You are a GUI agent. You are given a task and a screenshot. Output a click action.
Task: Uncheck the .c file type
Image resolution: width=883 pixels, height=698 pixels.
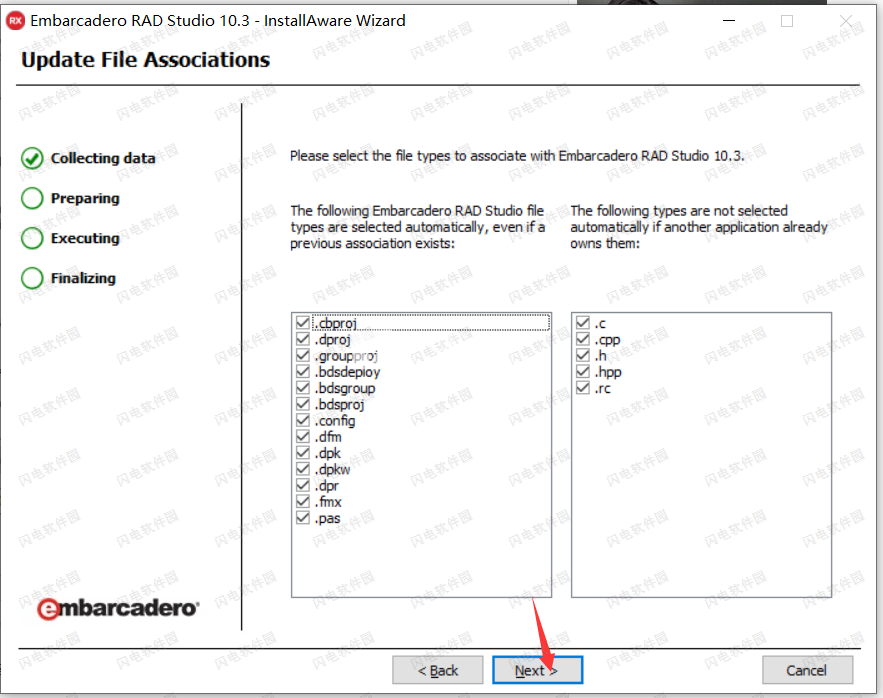pyautogui.click(x=583, y=323)
